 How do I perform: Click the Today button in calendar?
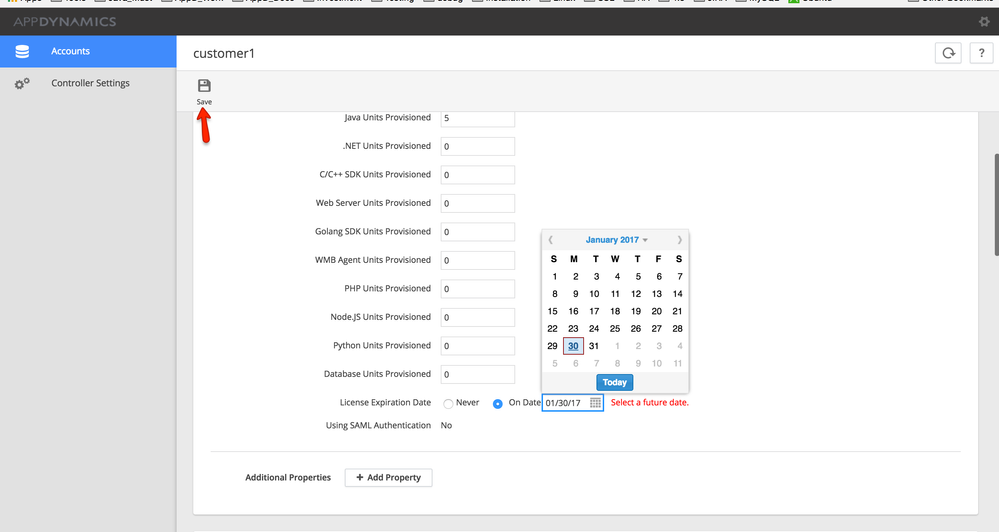[x=615, y=382]
